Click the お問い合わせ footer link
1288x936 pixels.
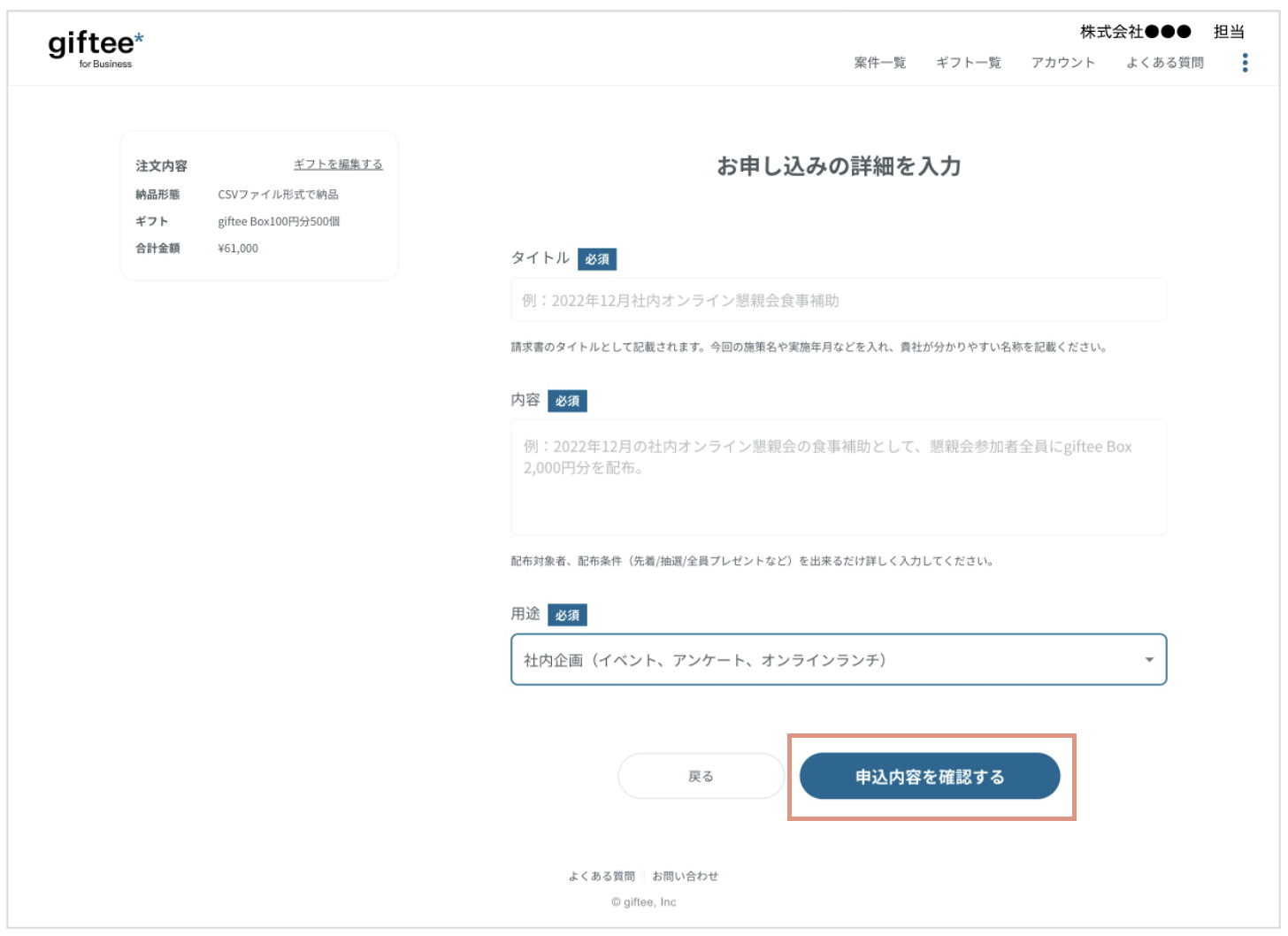click(x=685, y=876)
